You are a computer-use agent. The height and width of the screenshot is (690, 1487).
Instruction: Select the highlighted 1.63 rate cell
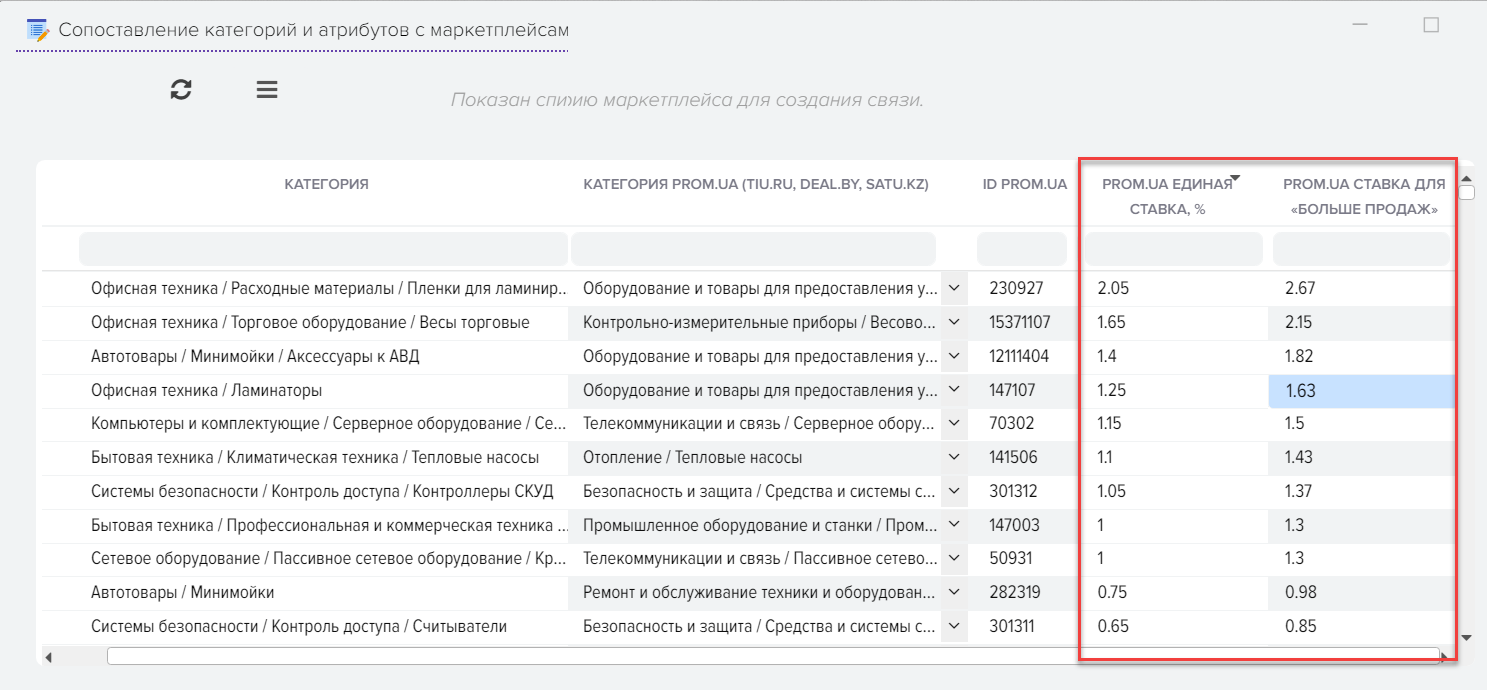1360,391
